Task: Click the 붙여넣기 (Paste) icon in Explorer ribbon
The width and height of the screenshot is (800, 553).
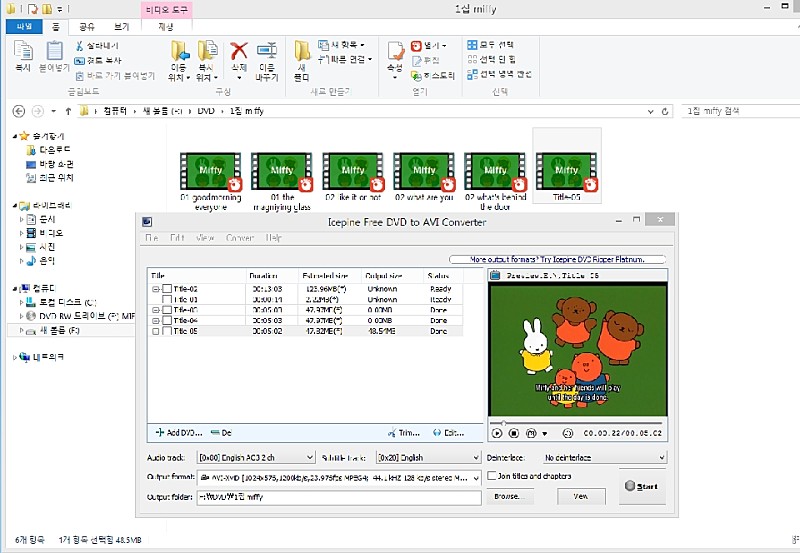Action: pos(55,51)
